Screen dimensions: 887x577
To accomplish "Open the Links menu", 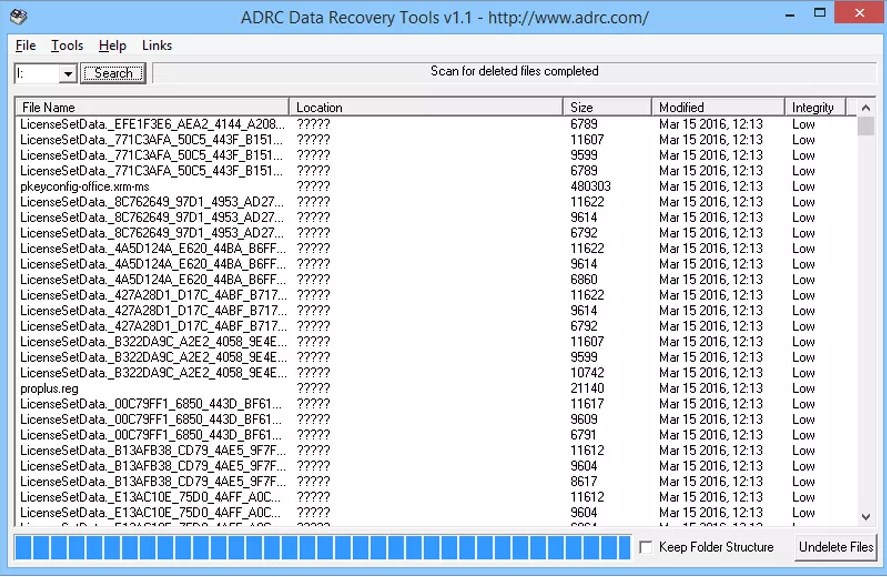I will click(156, 45).
